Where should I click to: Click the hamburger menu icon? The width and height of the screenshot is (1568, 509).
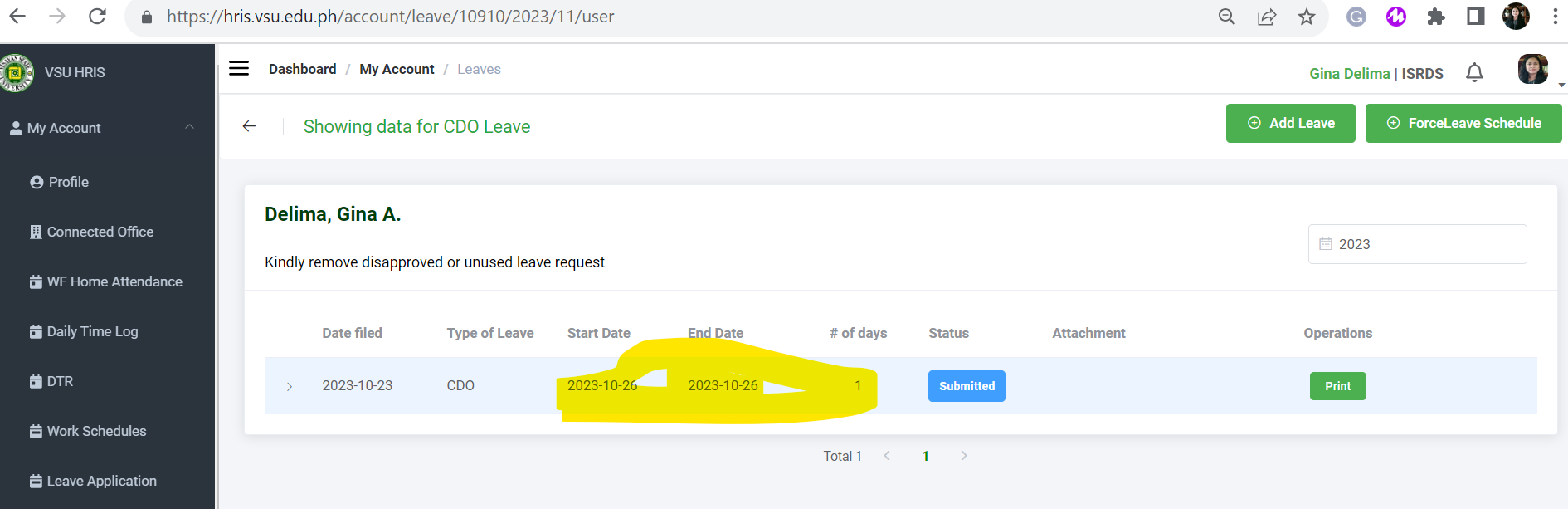pyautogui.click(x=239, y=69)
